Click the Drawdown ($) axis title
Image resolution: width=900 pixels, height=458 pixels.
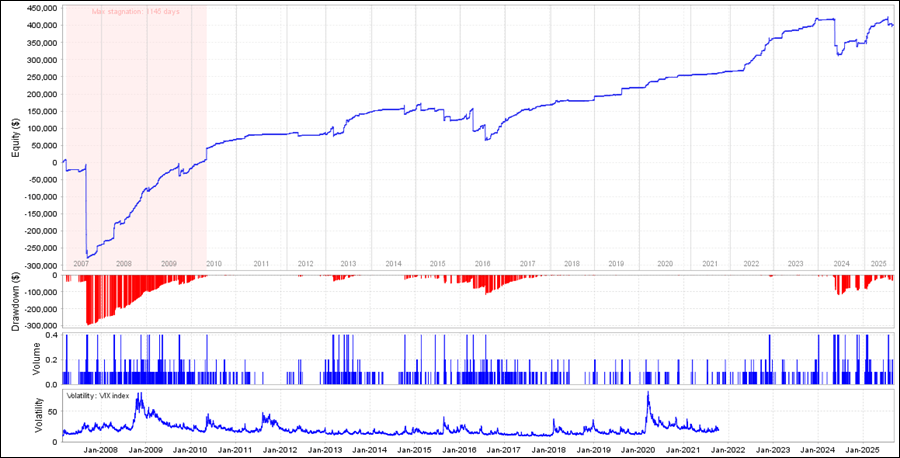click(15, 298)
